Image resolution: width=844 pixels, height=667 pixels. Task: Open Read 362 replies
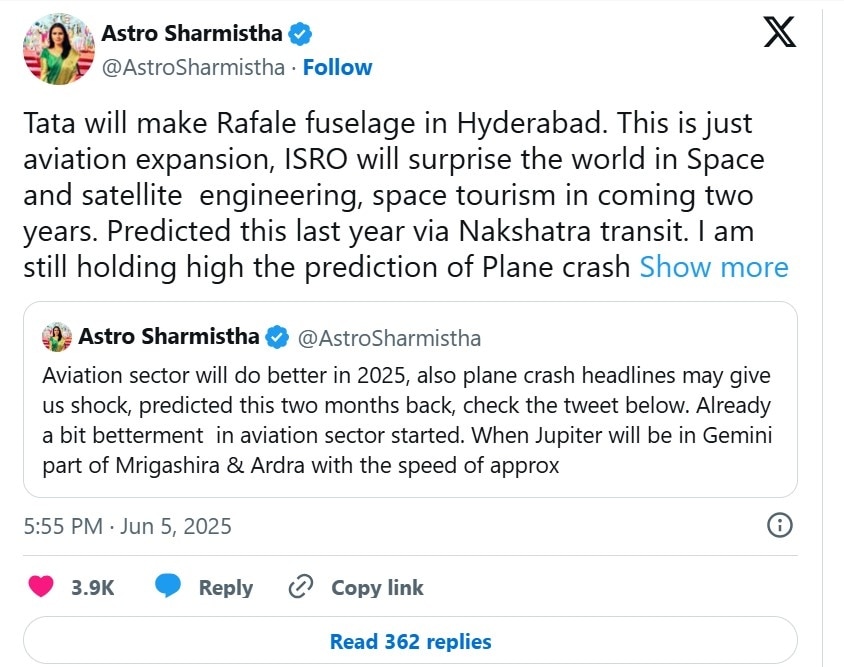(410, 641)
